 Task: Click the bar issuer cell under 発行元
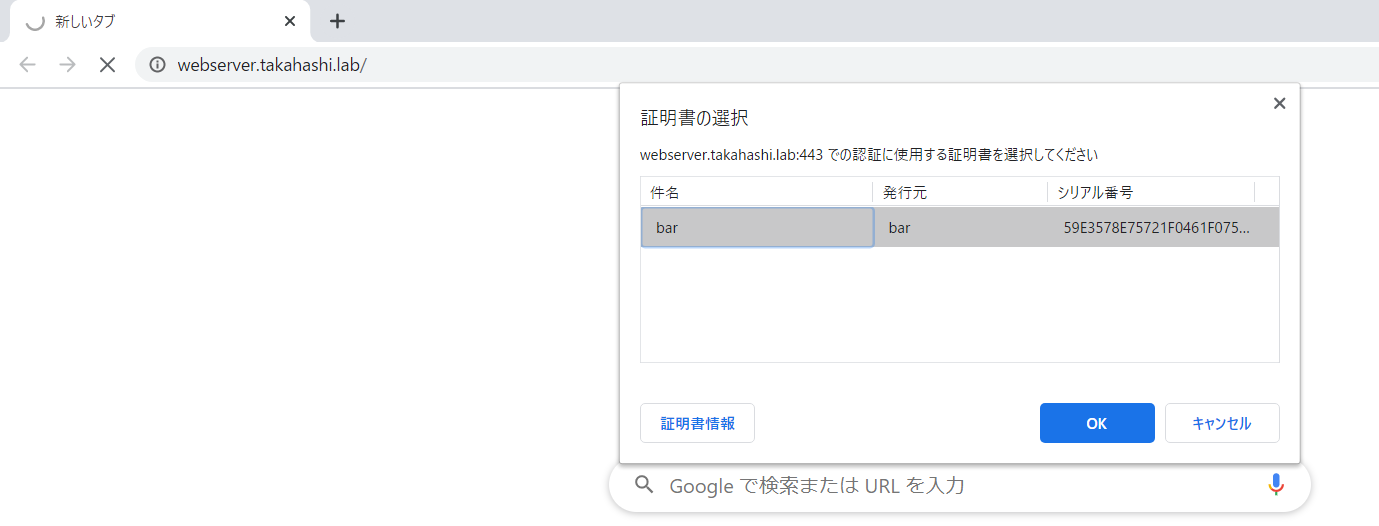[x=960, y=227]
